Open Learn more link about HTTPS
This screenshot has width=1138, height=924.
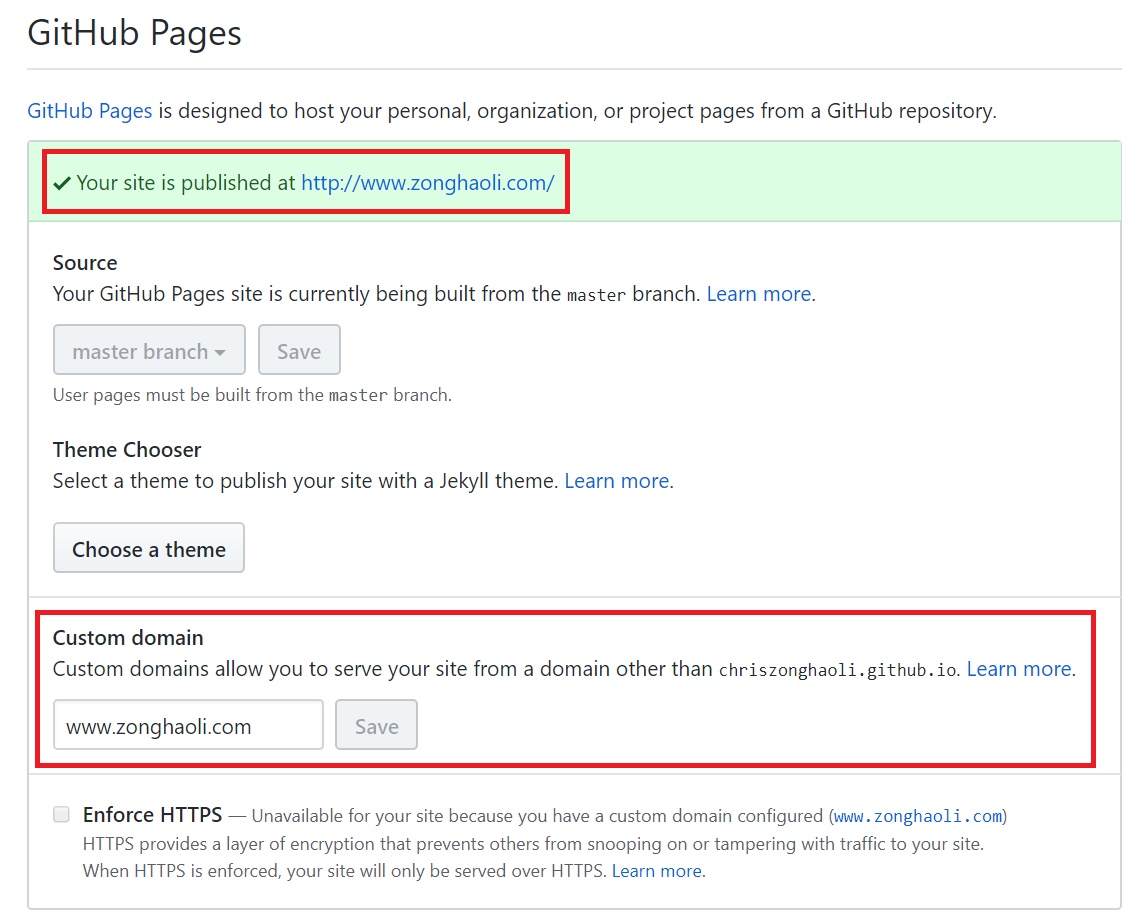657,871
